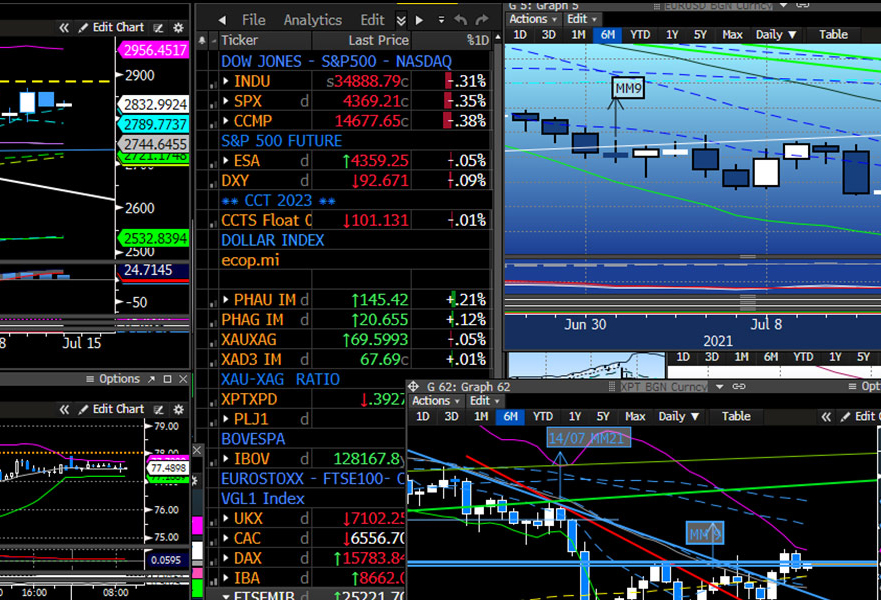This screenshot has height=600, width=881.
Task: Expand the UKX row
Action: [225, 518]
